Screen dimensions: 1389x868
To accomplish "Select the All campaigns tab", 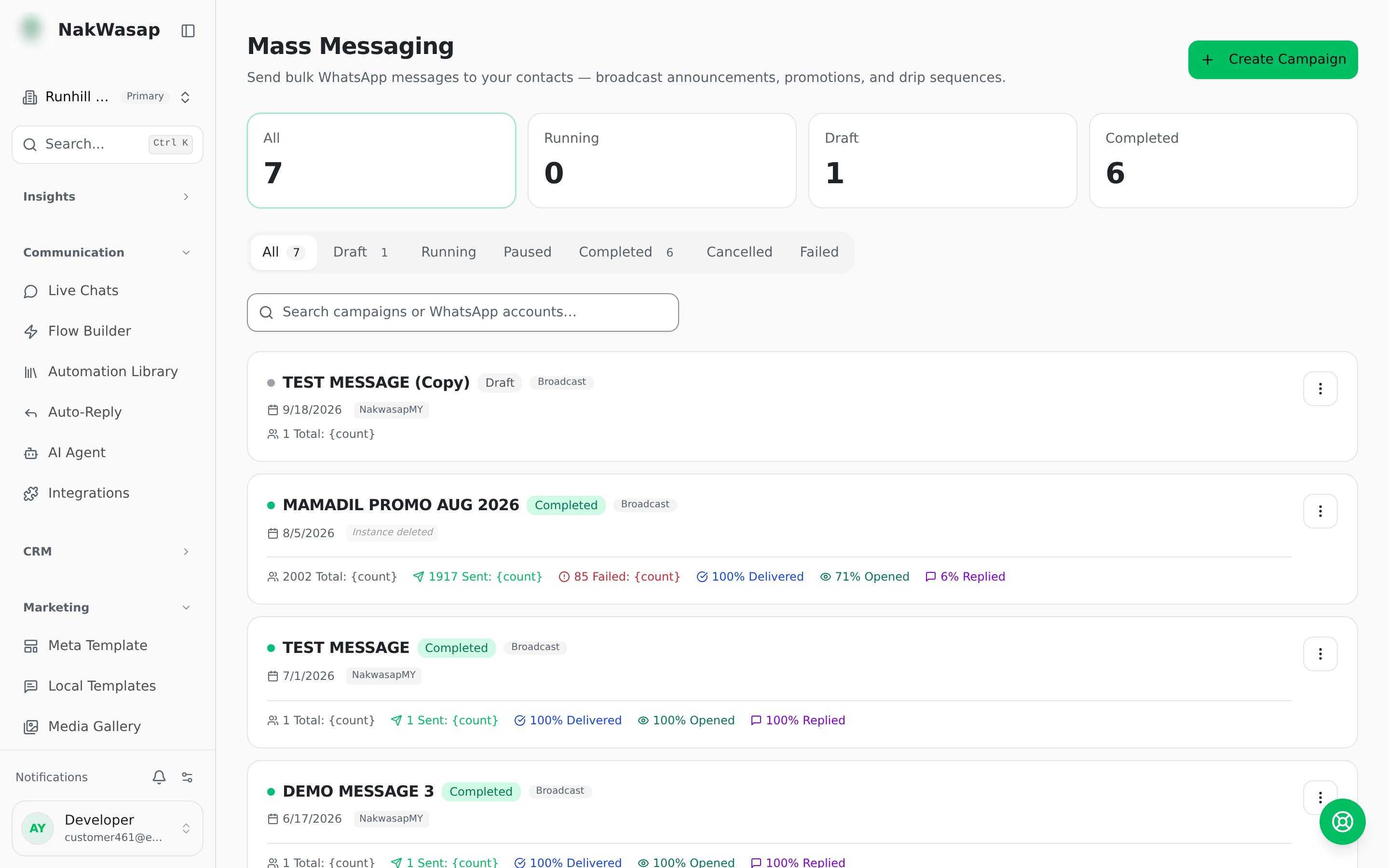I will coord(284,252).
